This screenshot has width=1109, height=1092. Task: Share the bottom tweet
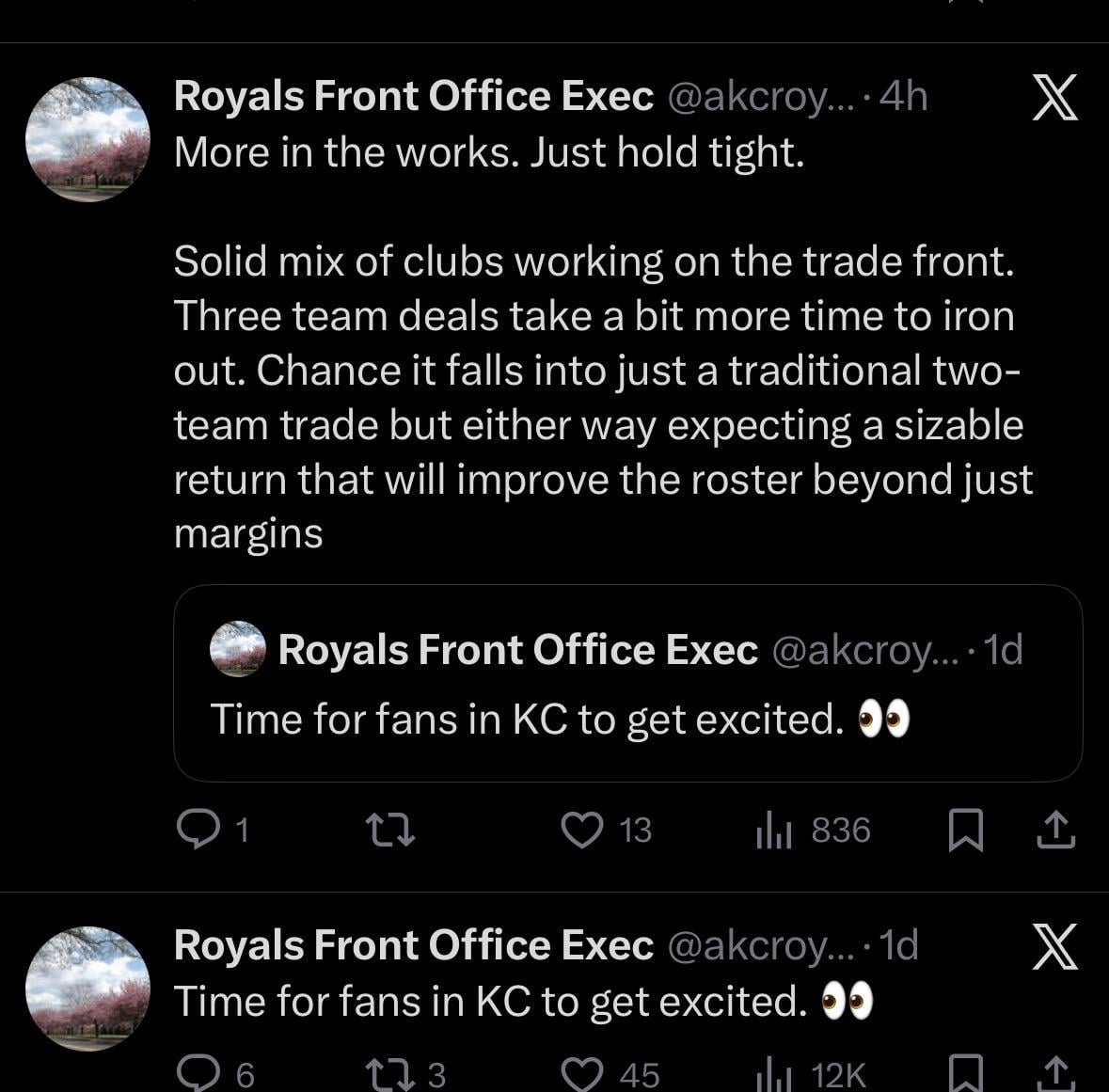pyautogui.click(x=1055, y=1073)
